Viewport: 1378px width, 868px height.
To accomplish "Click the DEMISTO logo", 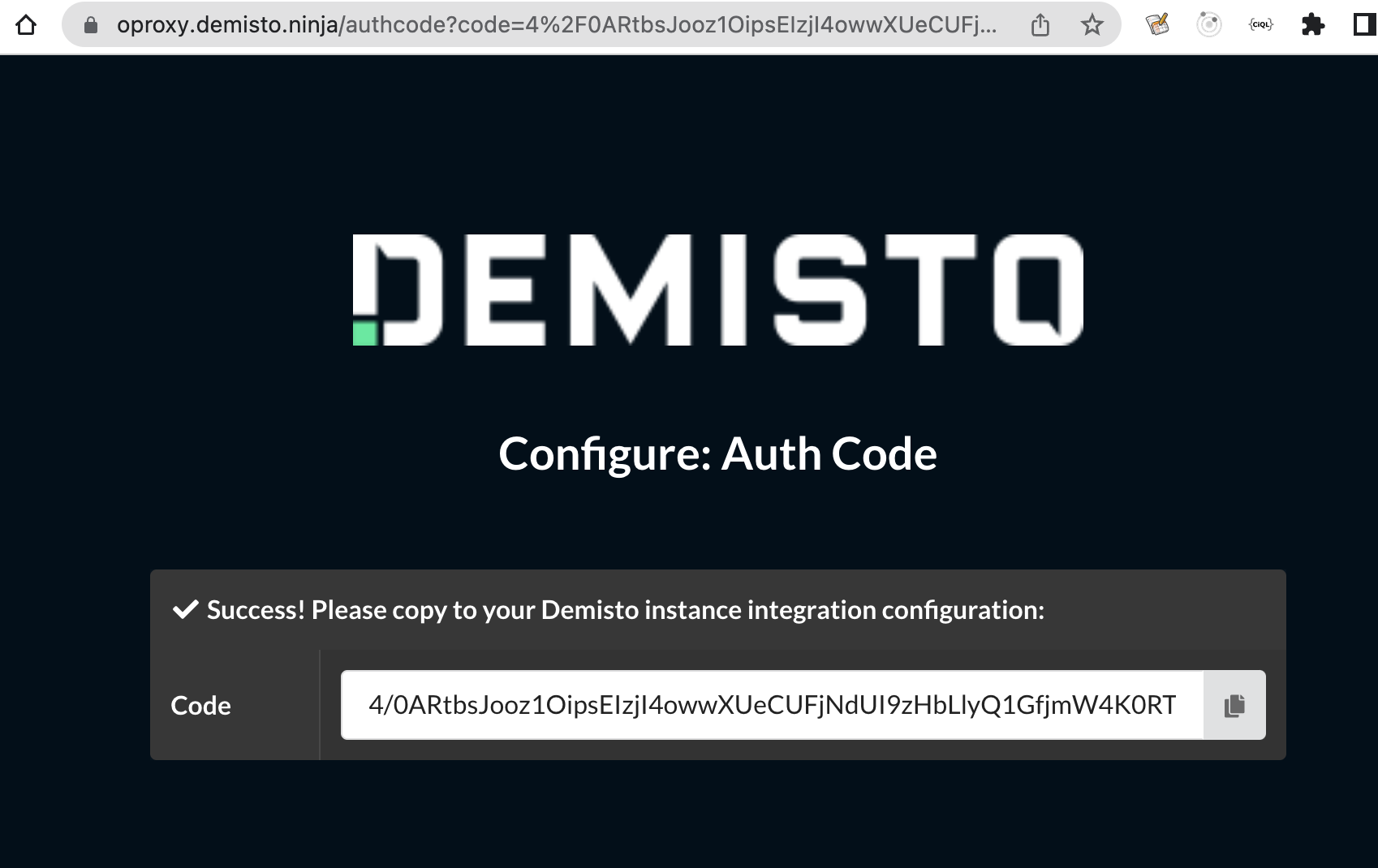I will coord(717,290).
